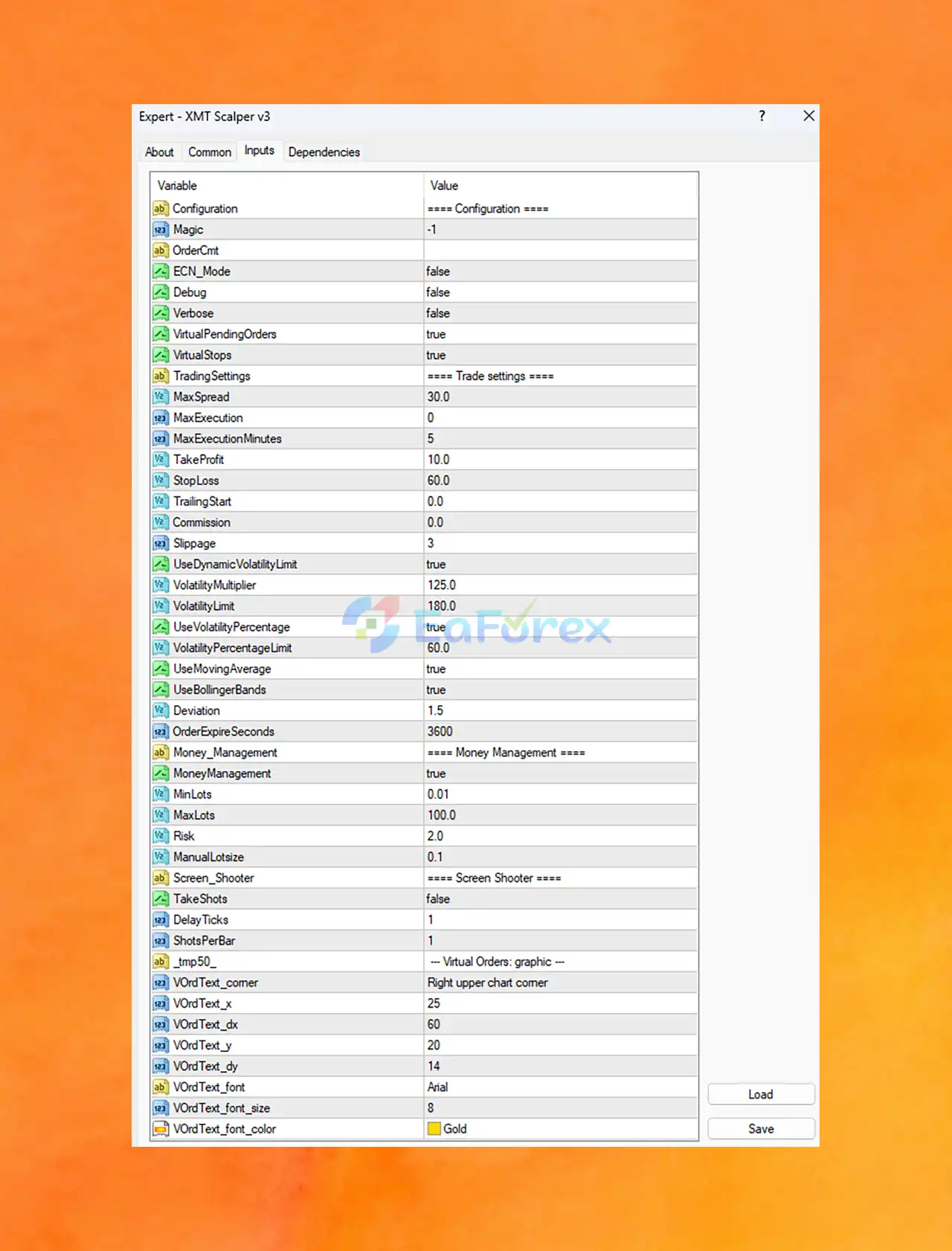Open the About tab

pos(159,152)
